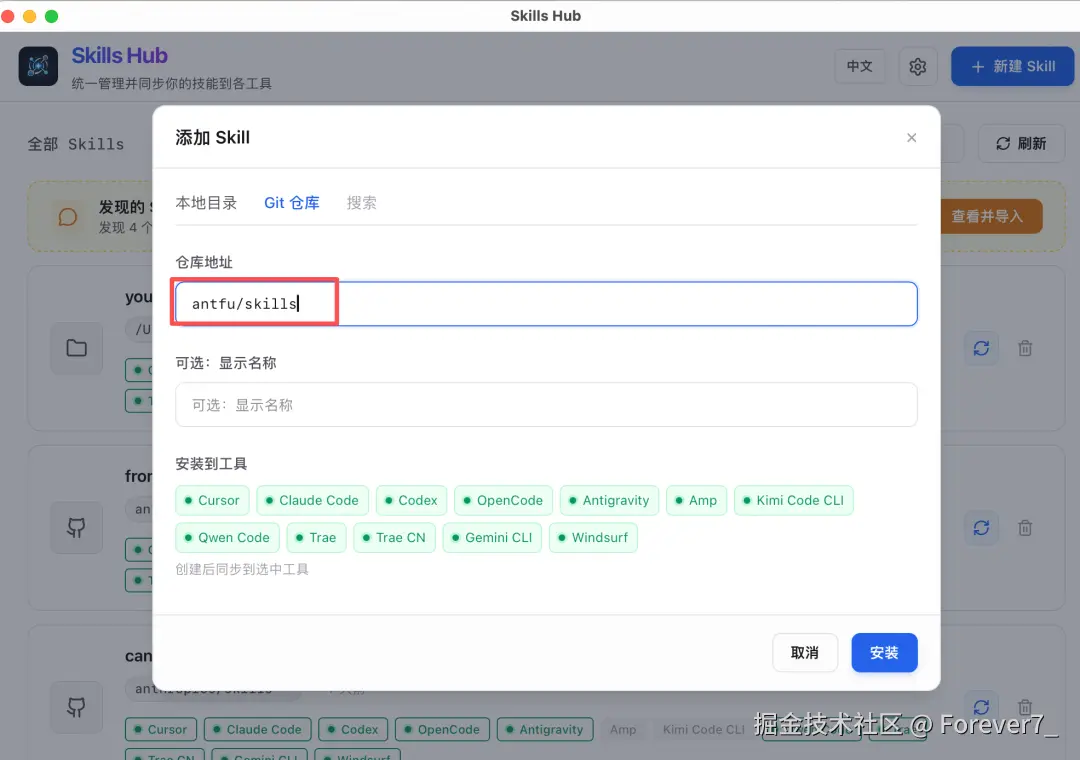Click the 安装 install button

coord(884,653)
